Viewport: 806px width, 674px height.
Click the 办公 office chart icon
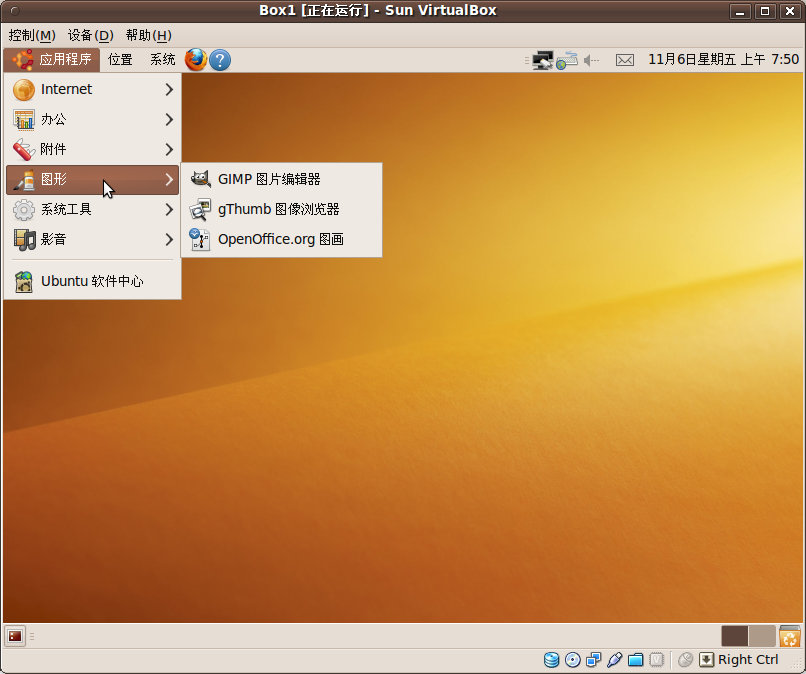pyautogui.click(x=24, y=119)
